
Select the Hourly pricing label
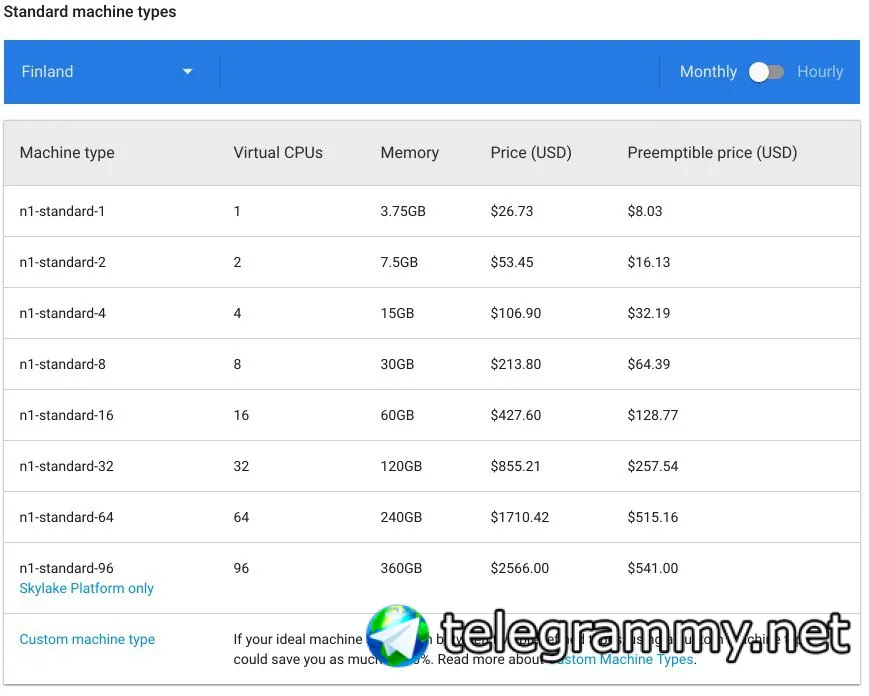(x=820, y=71)
